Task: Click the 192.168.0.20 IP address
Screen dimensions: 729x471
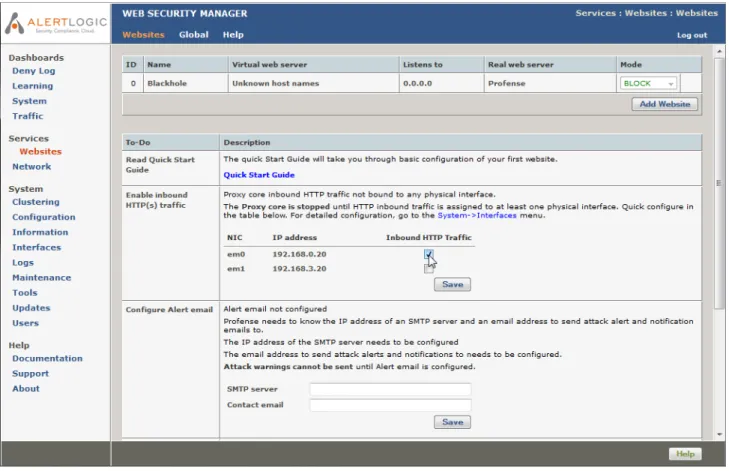Action: click(299, 254)
